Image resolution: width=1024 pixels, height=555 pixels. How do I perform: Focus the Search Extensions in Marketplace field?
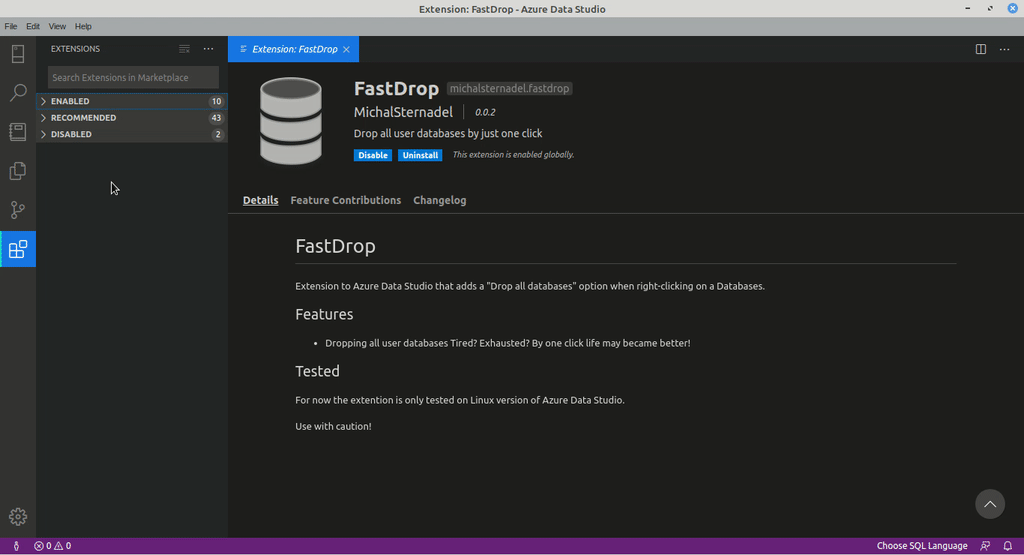tap(133, 77)
